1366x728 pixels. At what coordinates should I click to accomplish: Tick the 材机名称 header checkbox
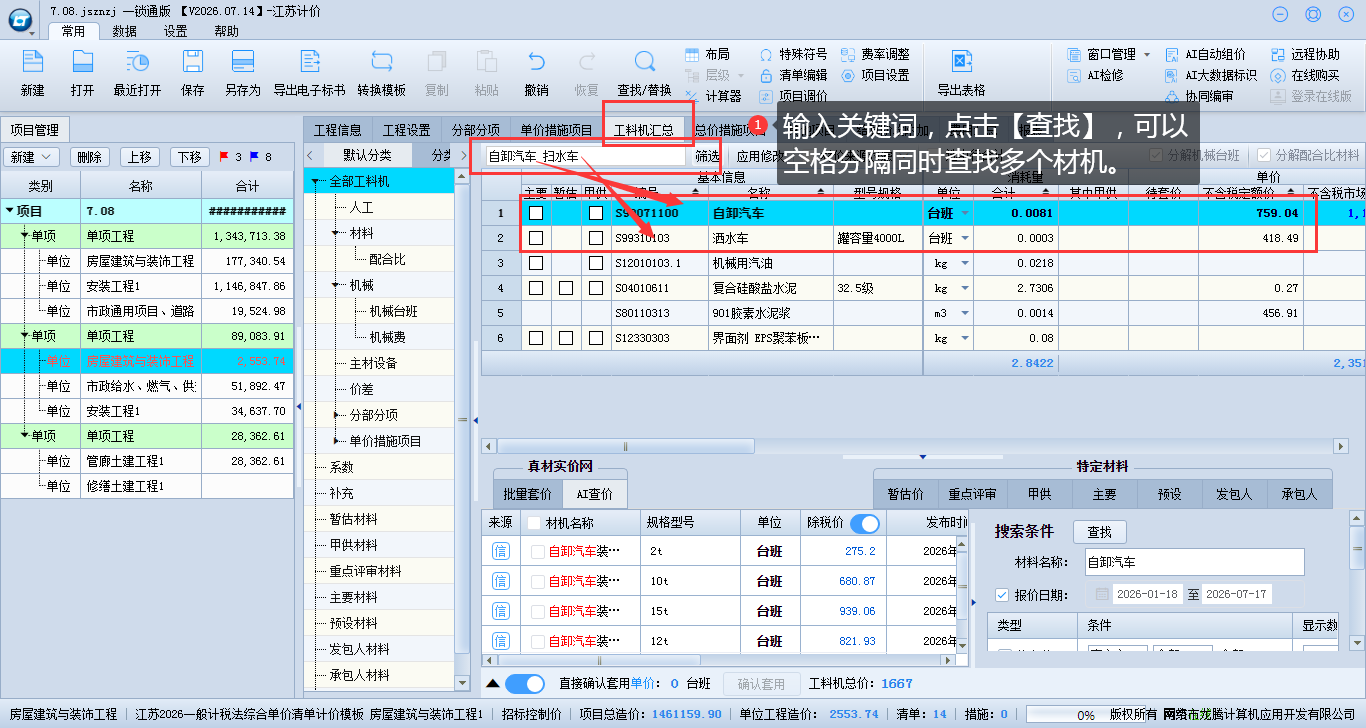click(534, 523)
